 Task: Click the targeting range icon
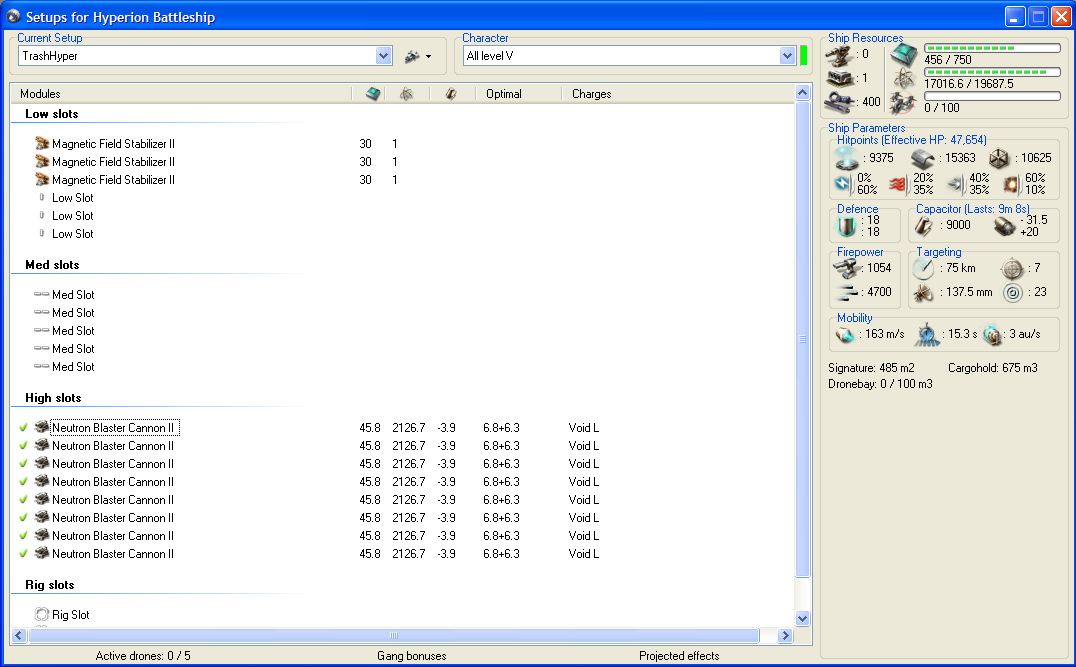(923, 268)
